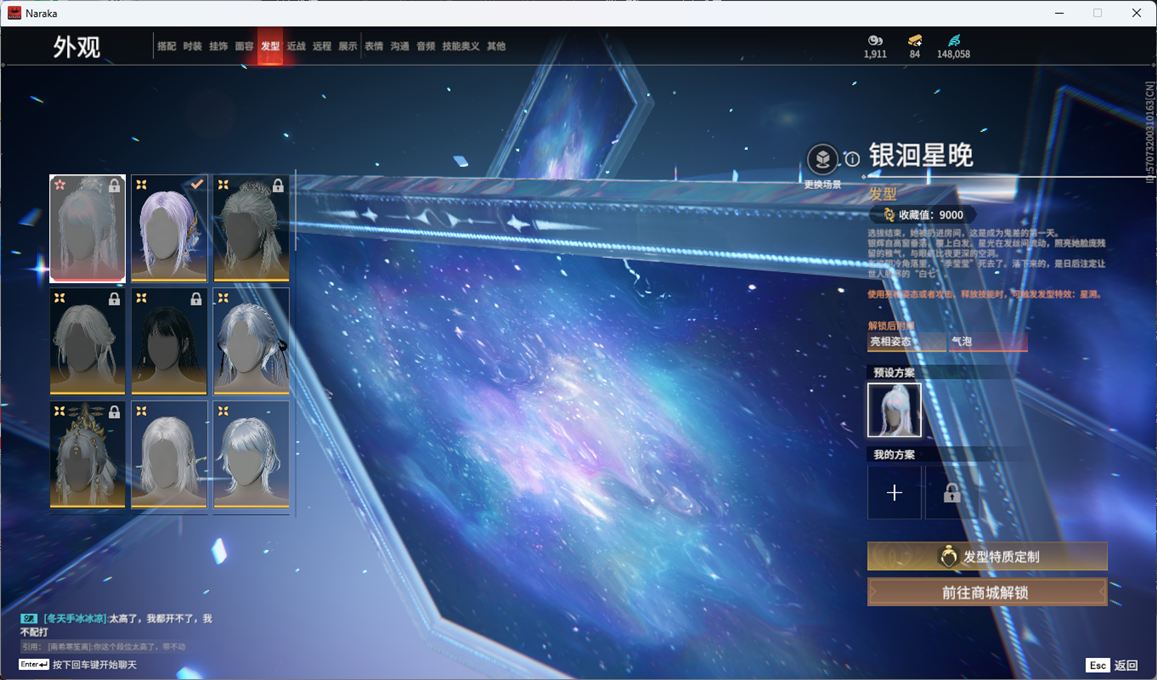Open the 表情 tab
The height and width of the screenshot is (680, 1157).
click(x=374, y=46)
